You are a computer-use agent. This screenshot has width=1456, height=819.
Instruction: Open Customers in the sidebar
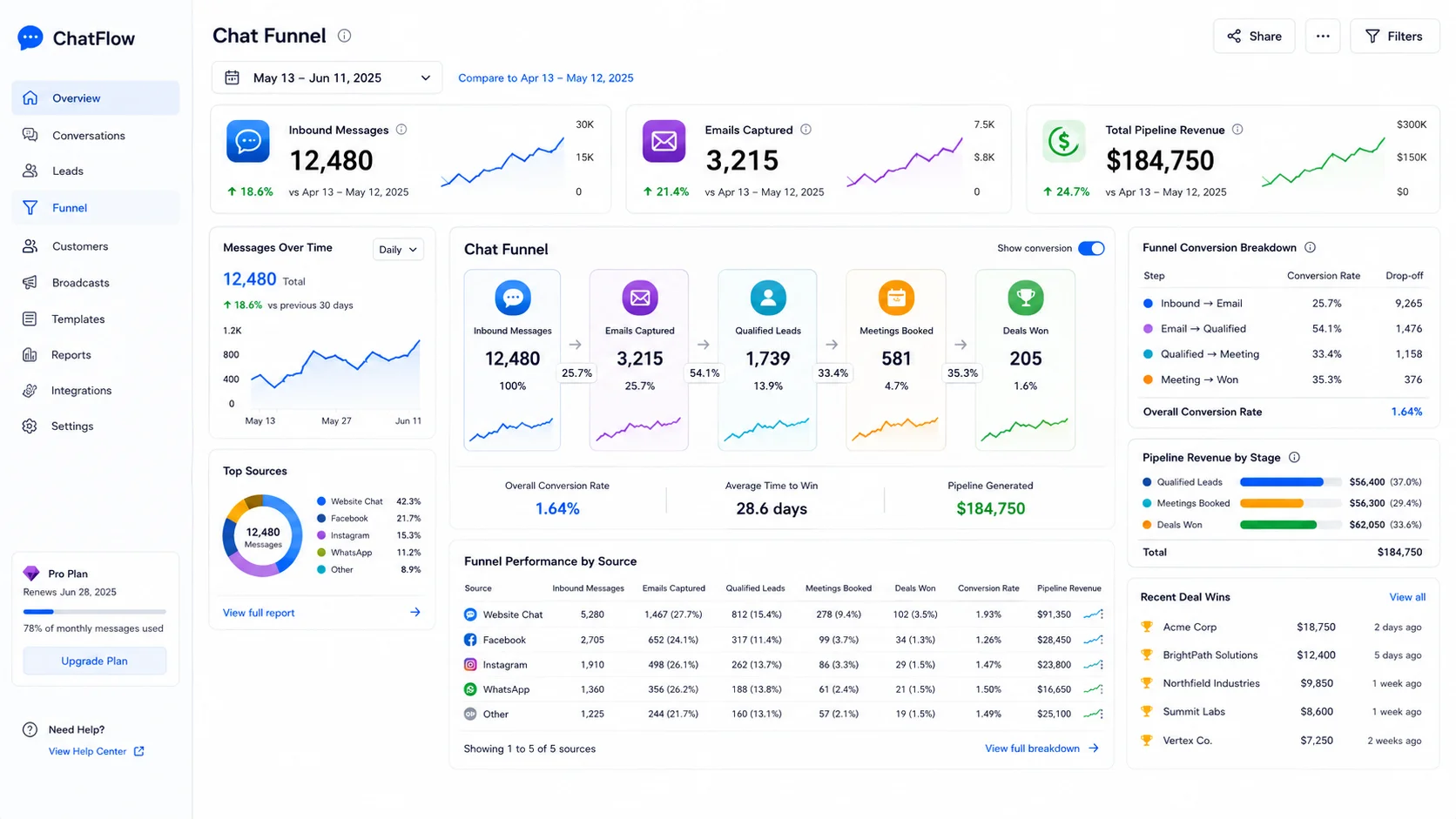96,246
